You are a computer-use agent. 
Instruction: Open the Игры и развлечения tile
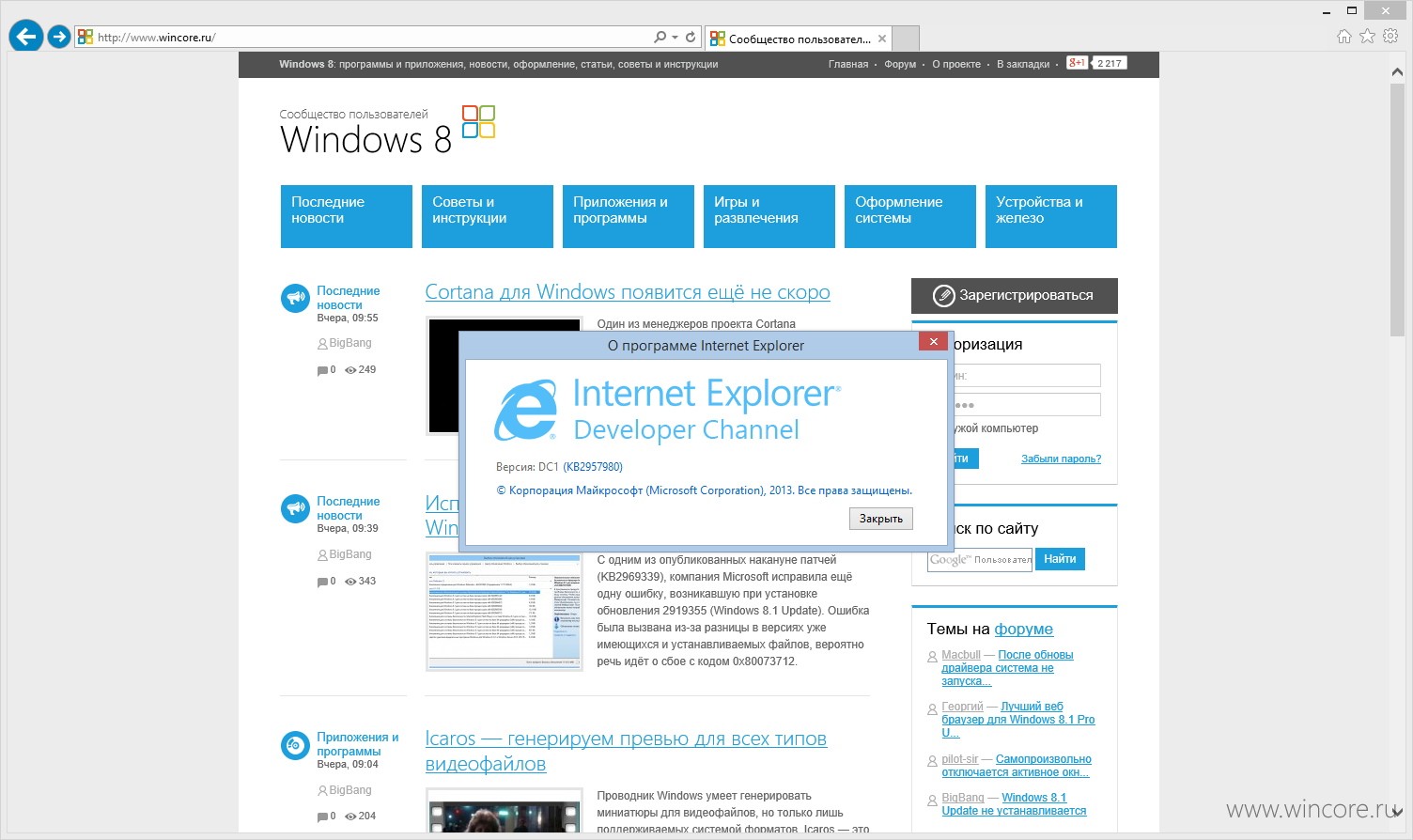point(769,216)
